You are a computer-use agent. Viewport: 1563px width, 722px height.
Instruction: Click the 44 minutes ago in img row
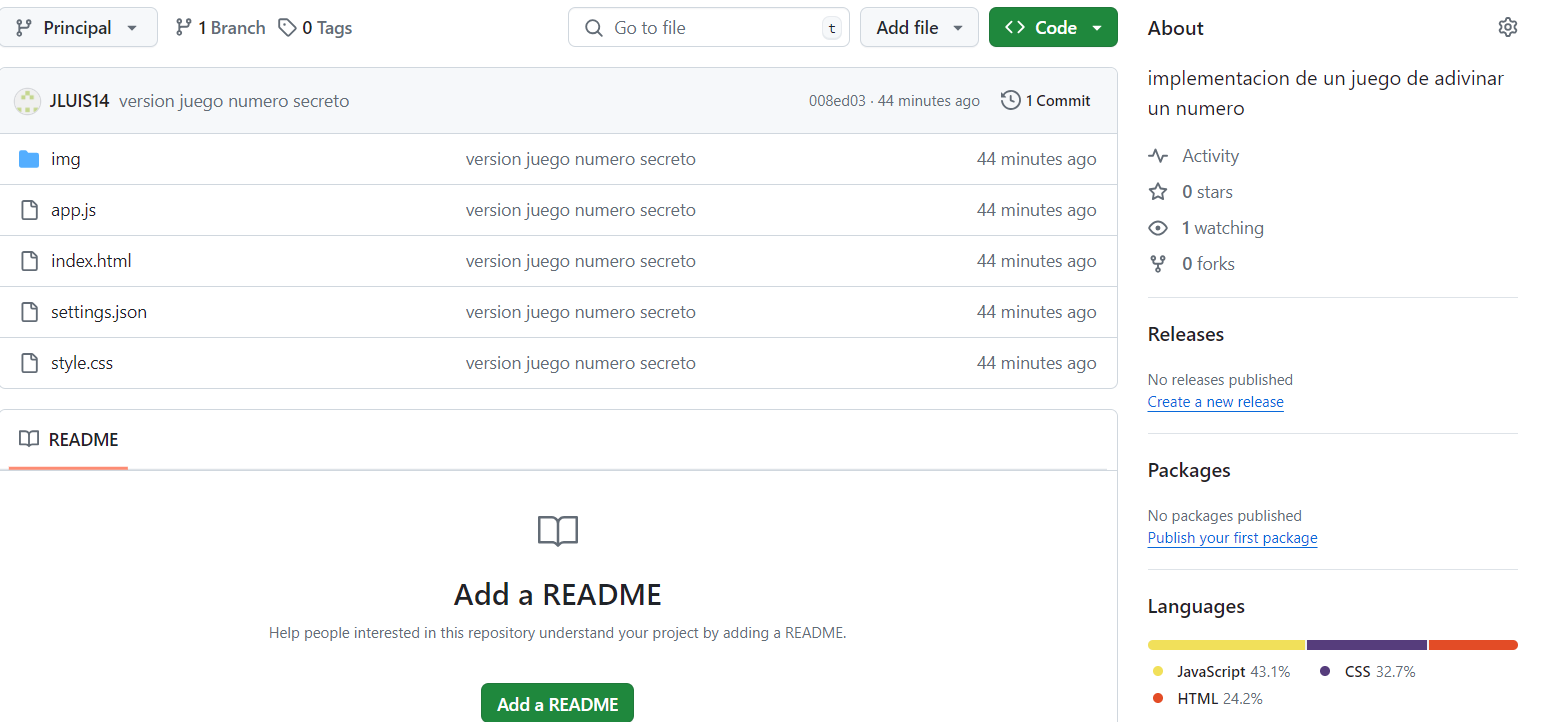(1037, 159)
